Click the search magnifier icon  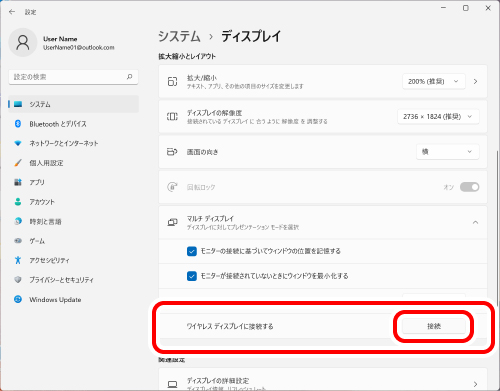coord(129,77)
